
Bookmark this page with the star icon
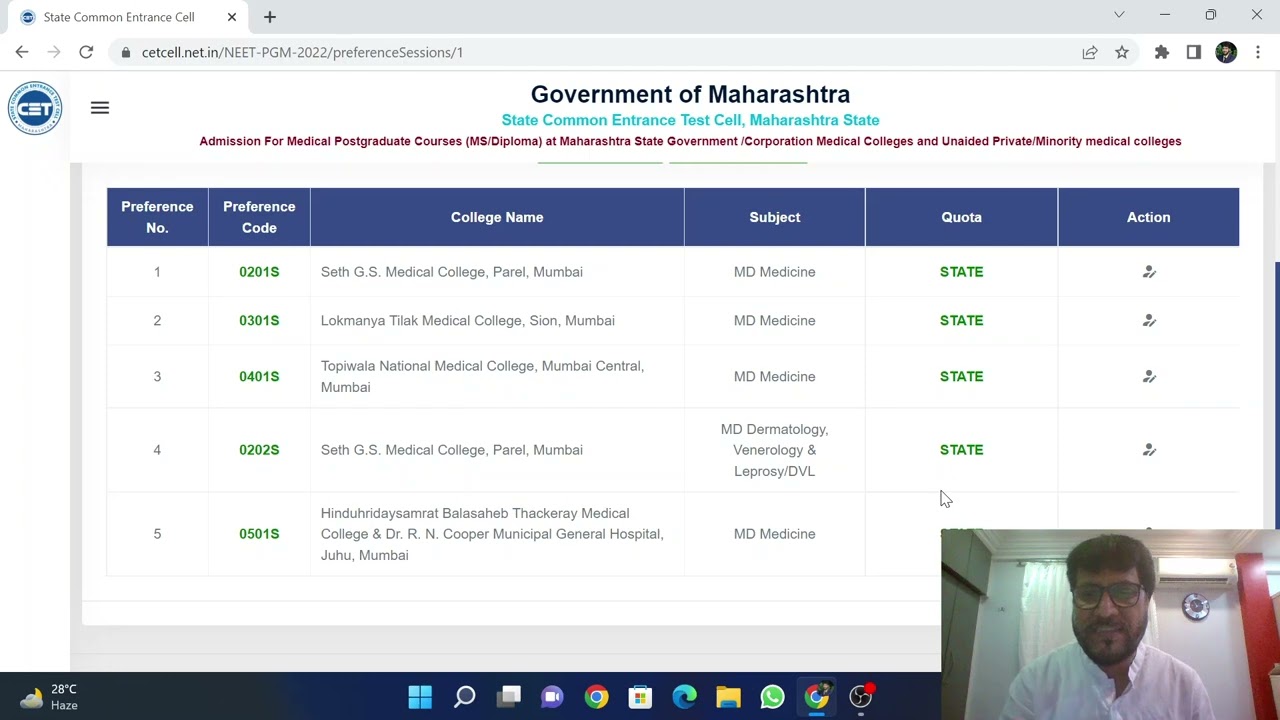[x=1122, y=52]
